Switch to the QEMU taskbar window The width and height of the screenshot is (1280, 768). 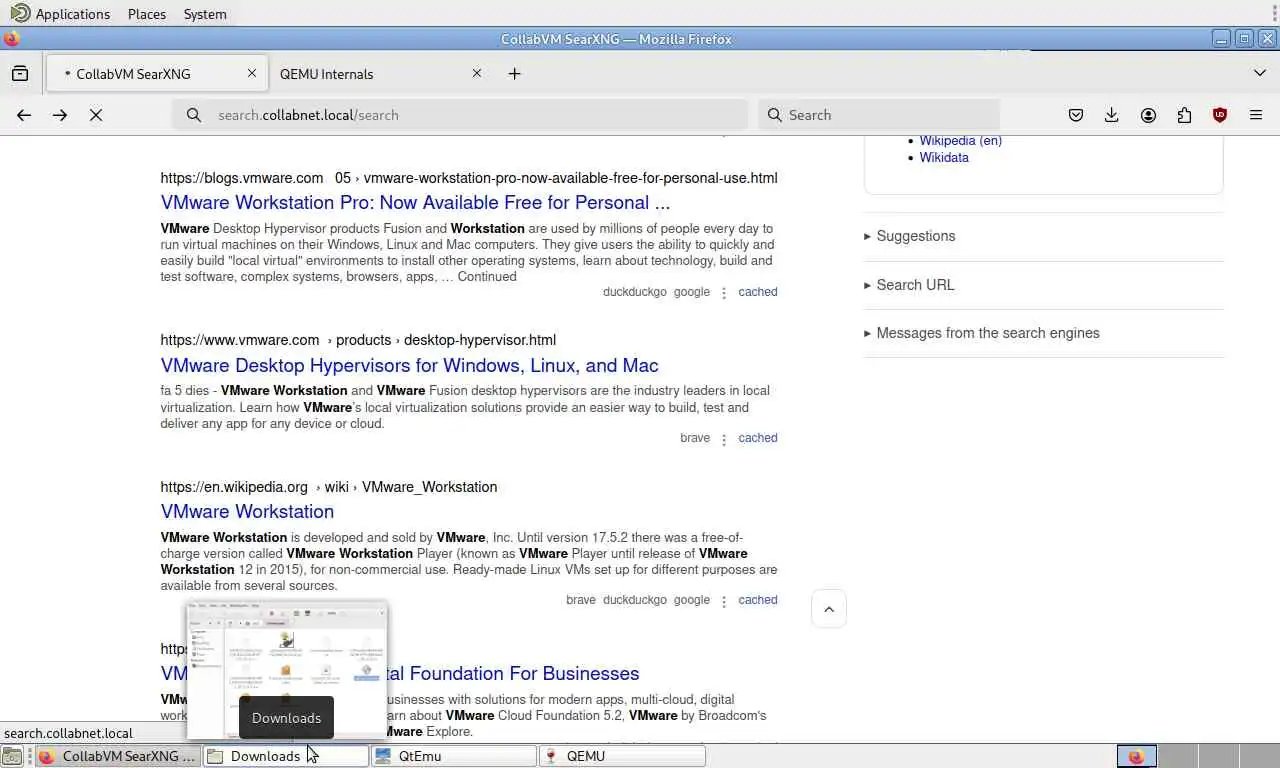[x=622, y=756]
